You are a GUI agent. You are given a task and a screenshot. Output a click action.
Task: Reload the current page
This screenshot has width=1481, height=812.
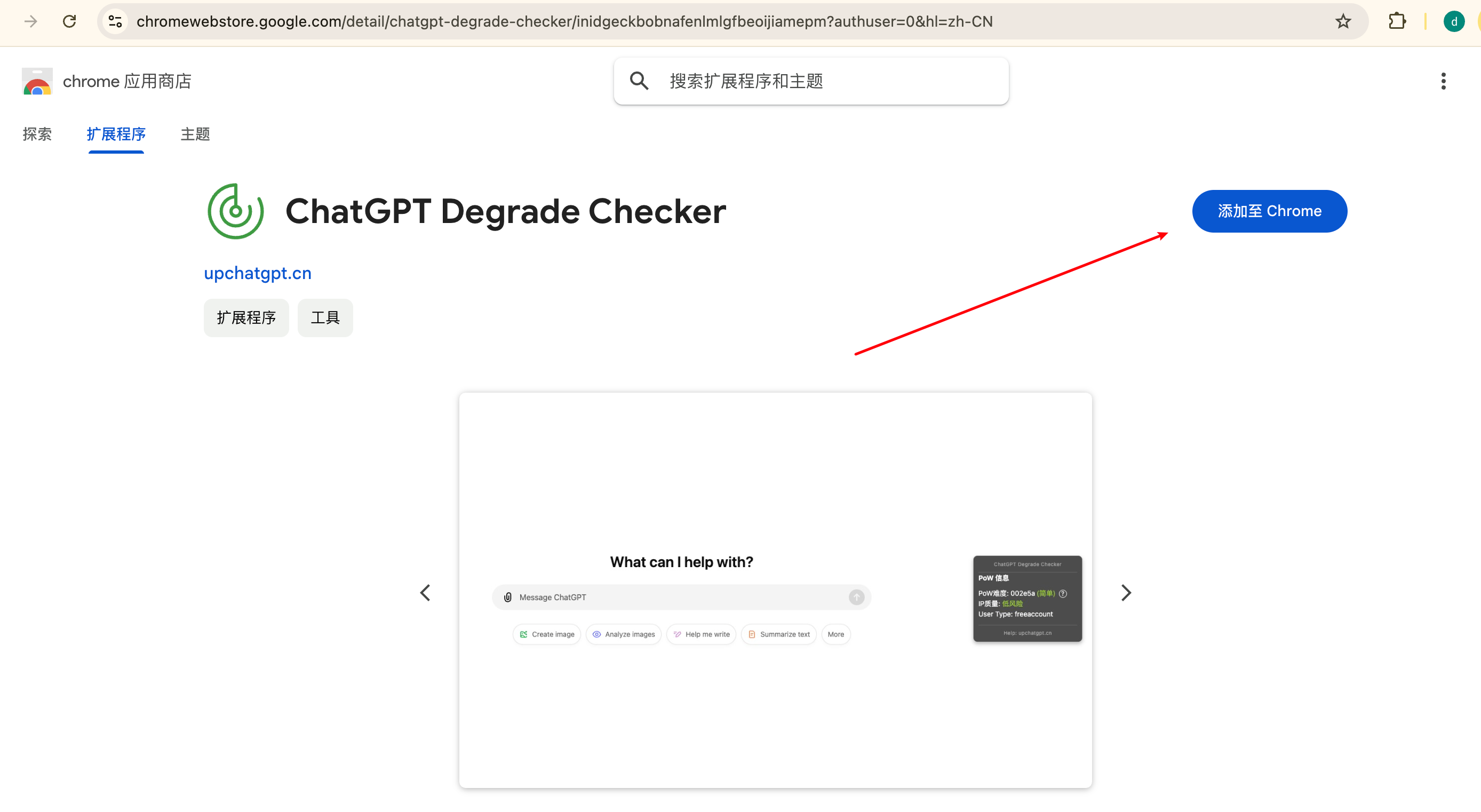(x=69, y=21)
